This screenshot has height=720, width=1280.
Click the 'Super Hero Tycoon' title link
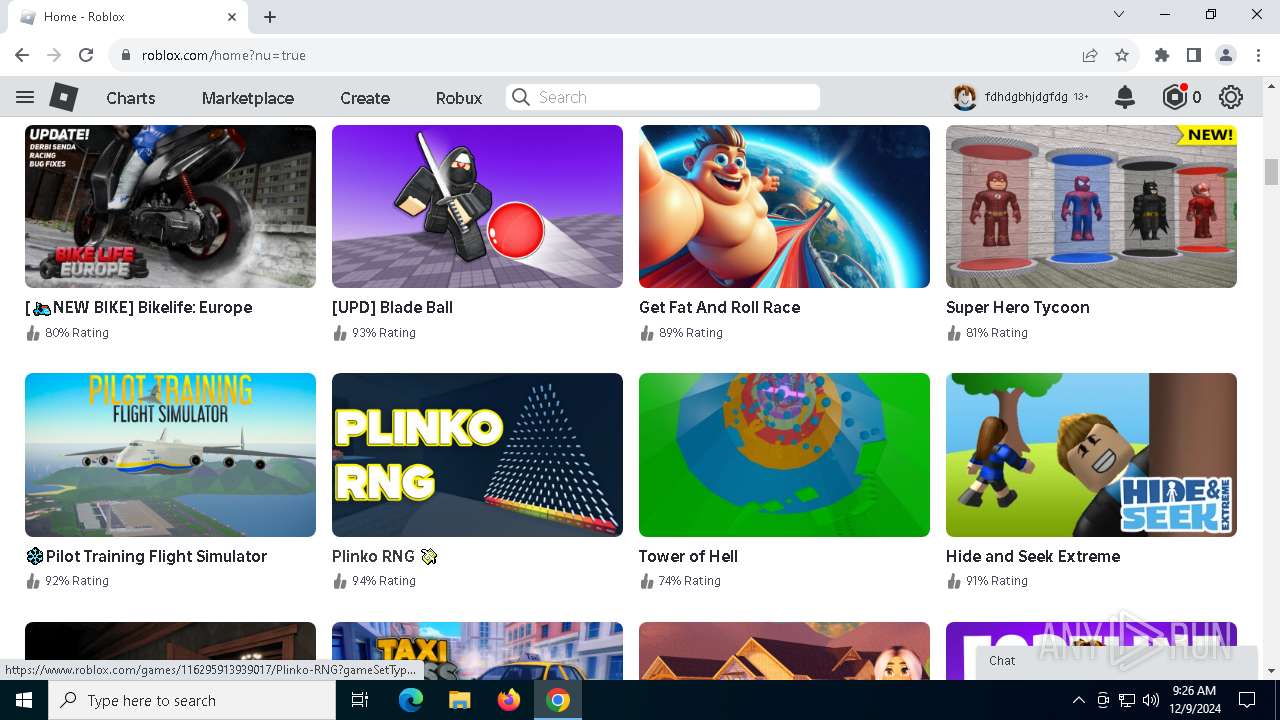tap(1017, 307)
